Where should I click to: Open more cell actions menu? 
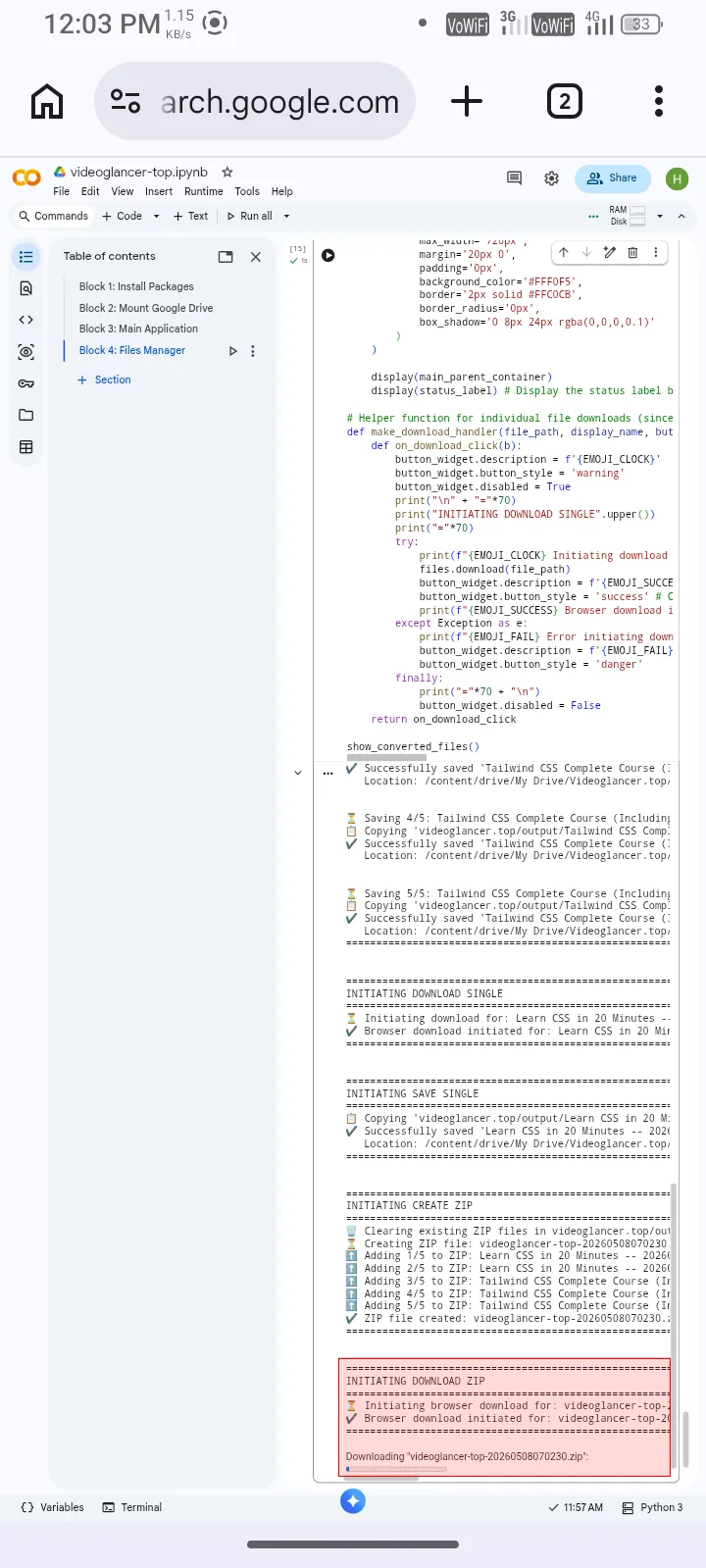tap(655, 253)
